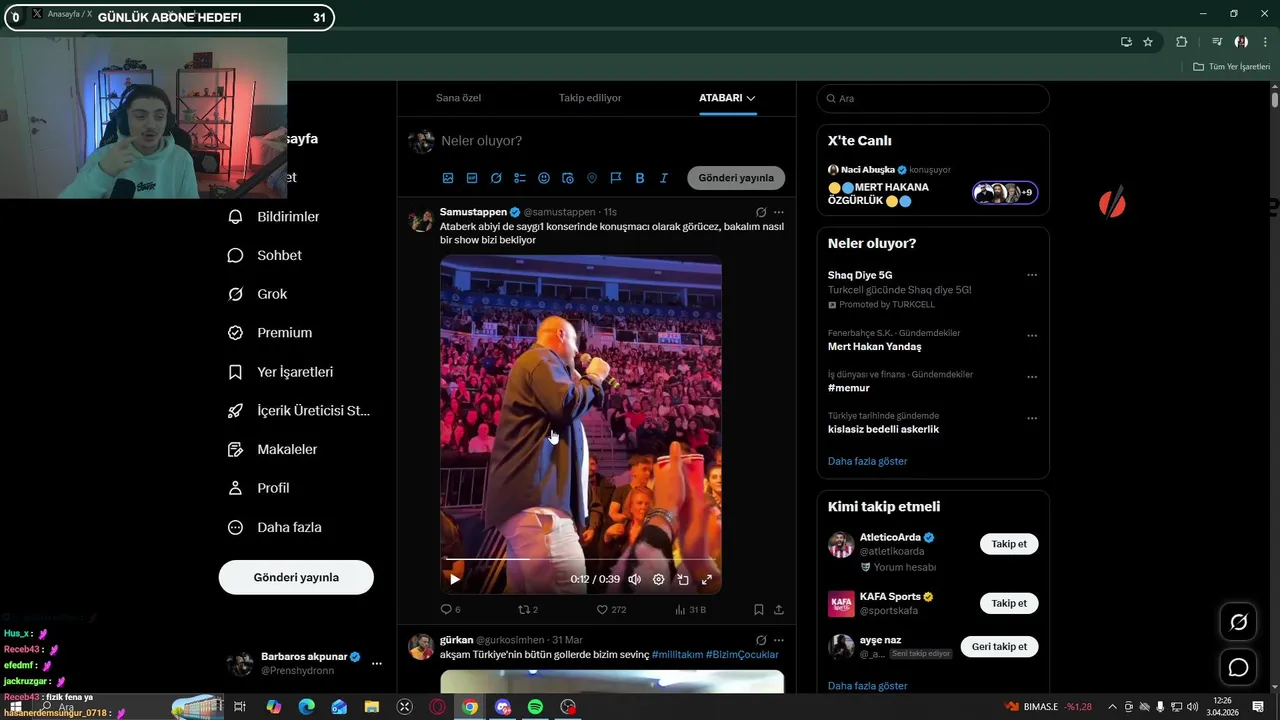1280x720 pixels.
Task: Open Grok explain on Samustappen post
Action: pyautogui.click(x=761, y=212)
